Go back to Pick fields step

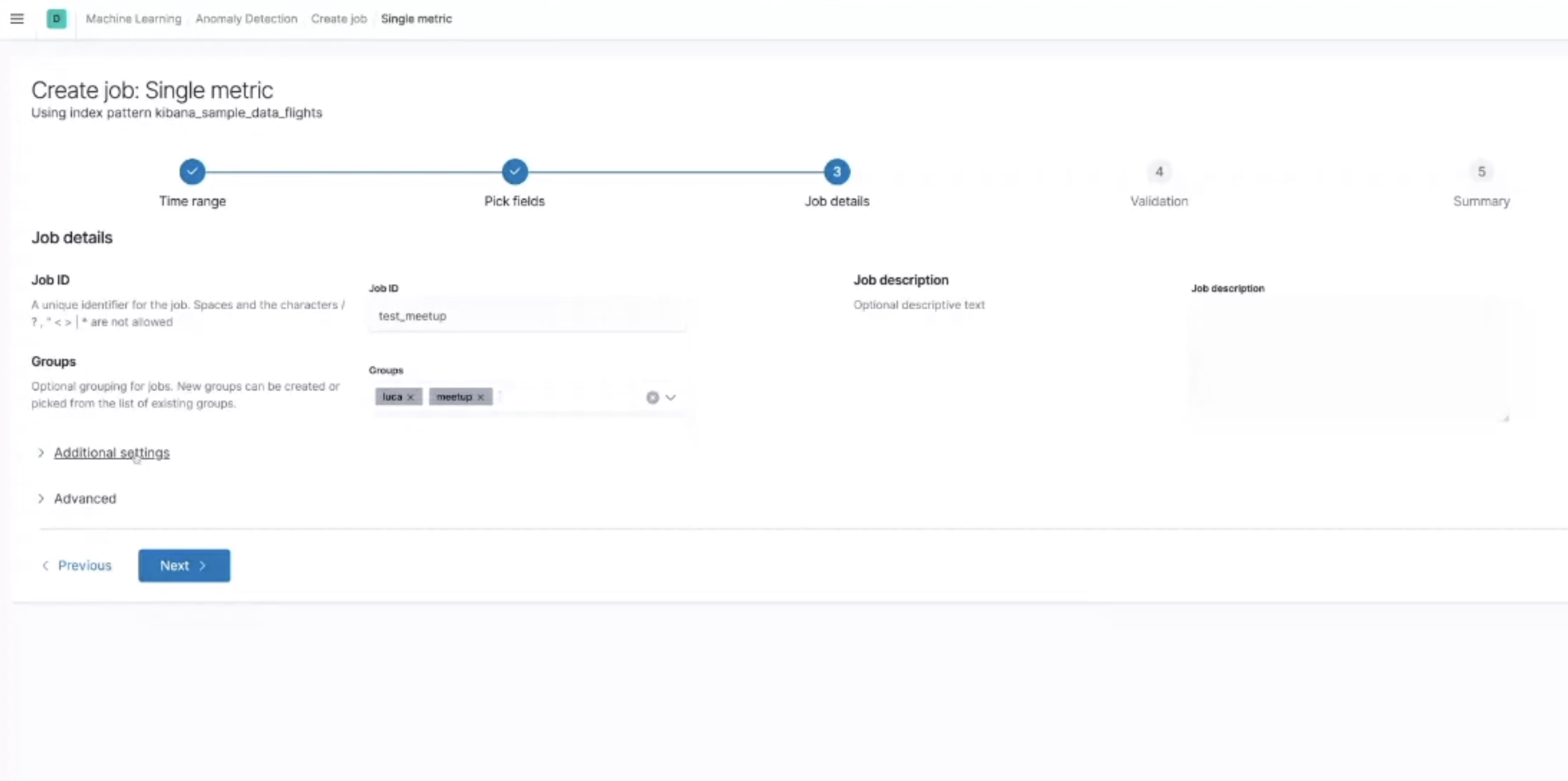coord(515,171)
